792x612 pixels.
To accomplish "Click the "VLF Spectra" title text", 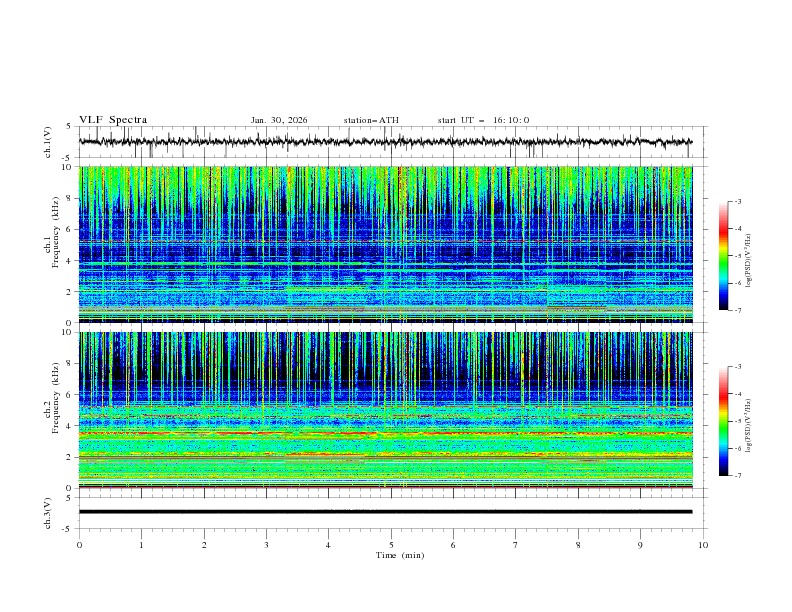I will coord(113,120).
